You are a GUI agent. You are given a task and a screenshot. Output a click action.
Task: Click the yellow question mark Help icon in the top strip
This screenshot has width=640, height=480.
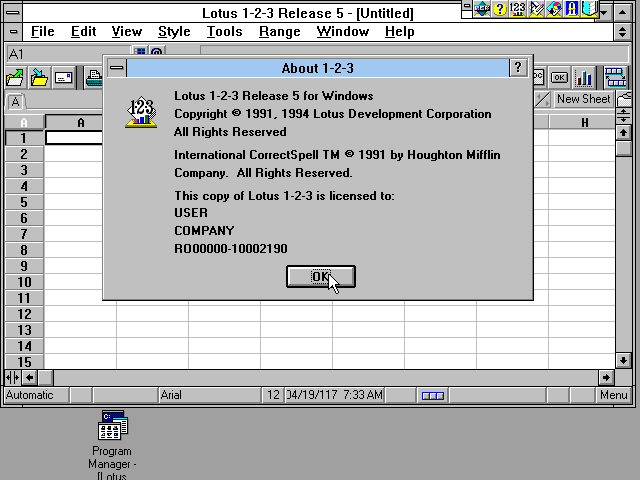[500, 9]
